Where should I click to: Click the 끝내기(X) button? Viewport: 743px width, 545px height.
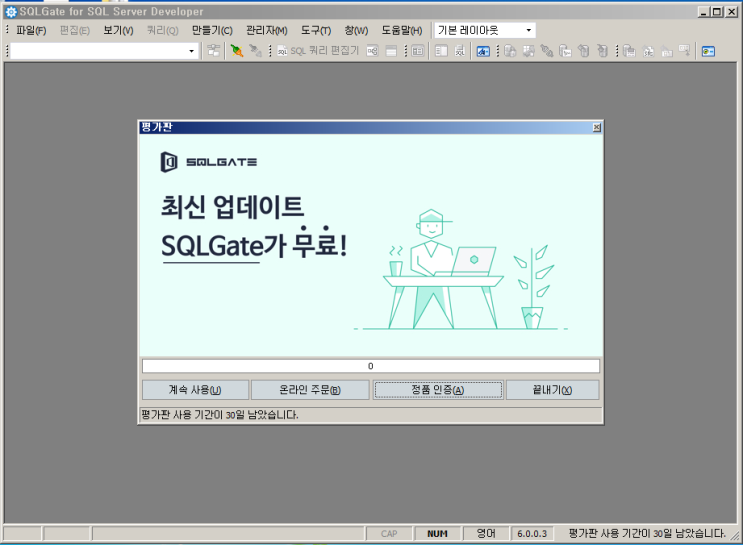tap(553, 390)
